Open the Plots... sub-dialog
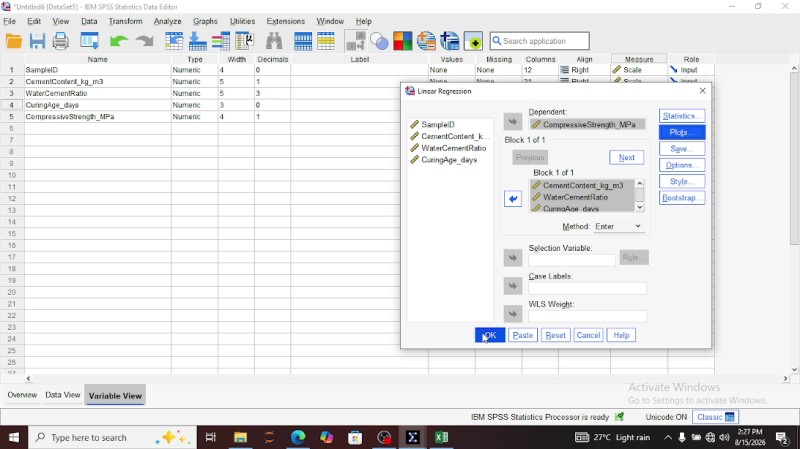 (x=682, y=132)
